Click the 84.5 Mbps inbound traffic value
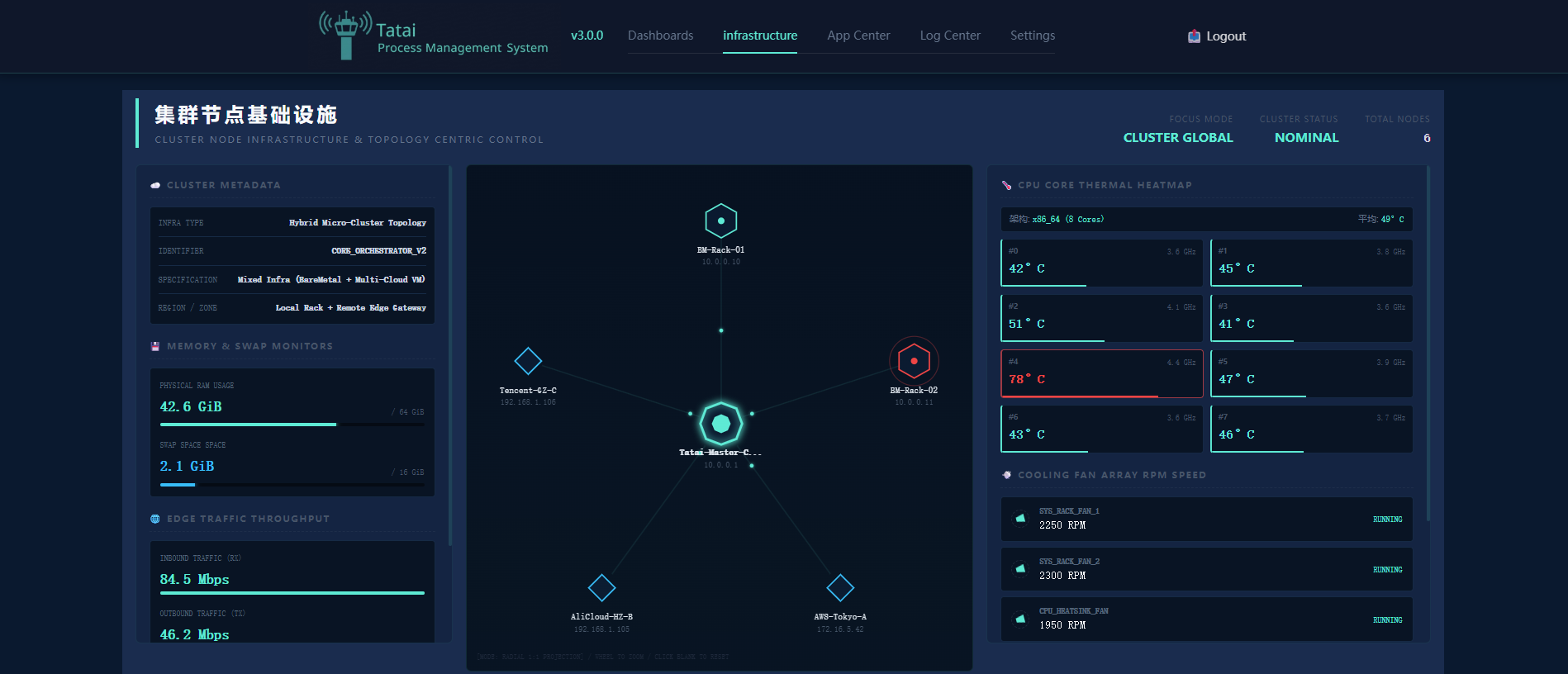This screenshot has height=674, width=1568. pyautogui.click(x=194, y=579)
